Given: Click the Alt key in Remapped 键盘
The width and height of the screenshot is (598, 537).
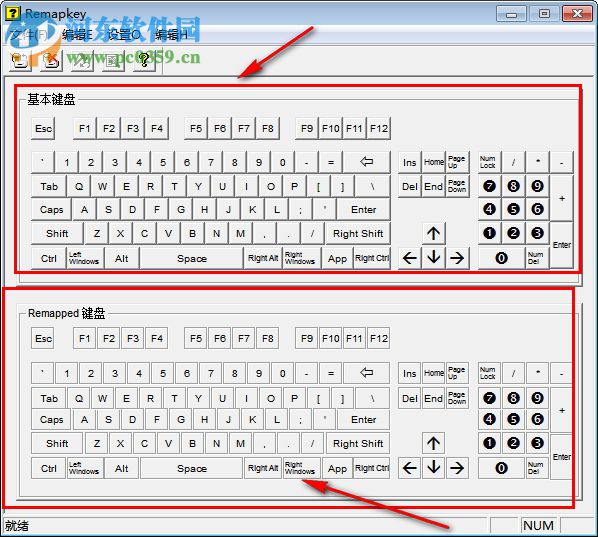Looking at the screenshot, I should pyautogui.click(x=122, y=468).
